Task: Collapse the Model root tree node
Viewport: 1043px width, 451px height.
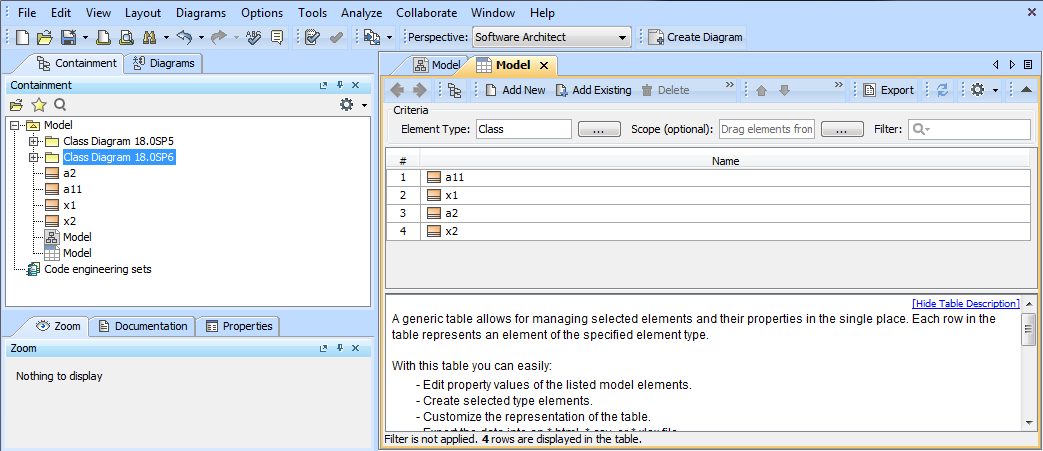Action: pos(16,125)
